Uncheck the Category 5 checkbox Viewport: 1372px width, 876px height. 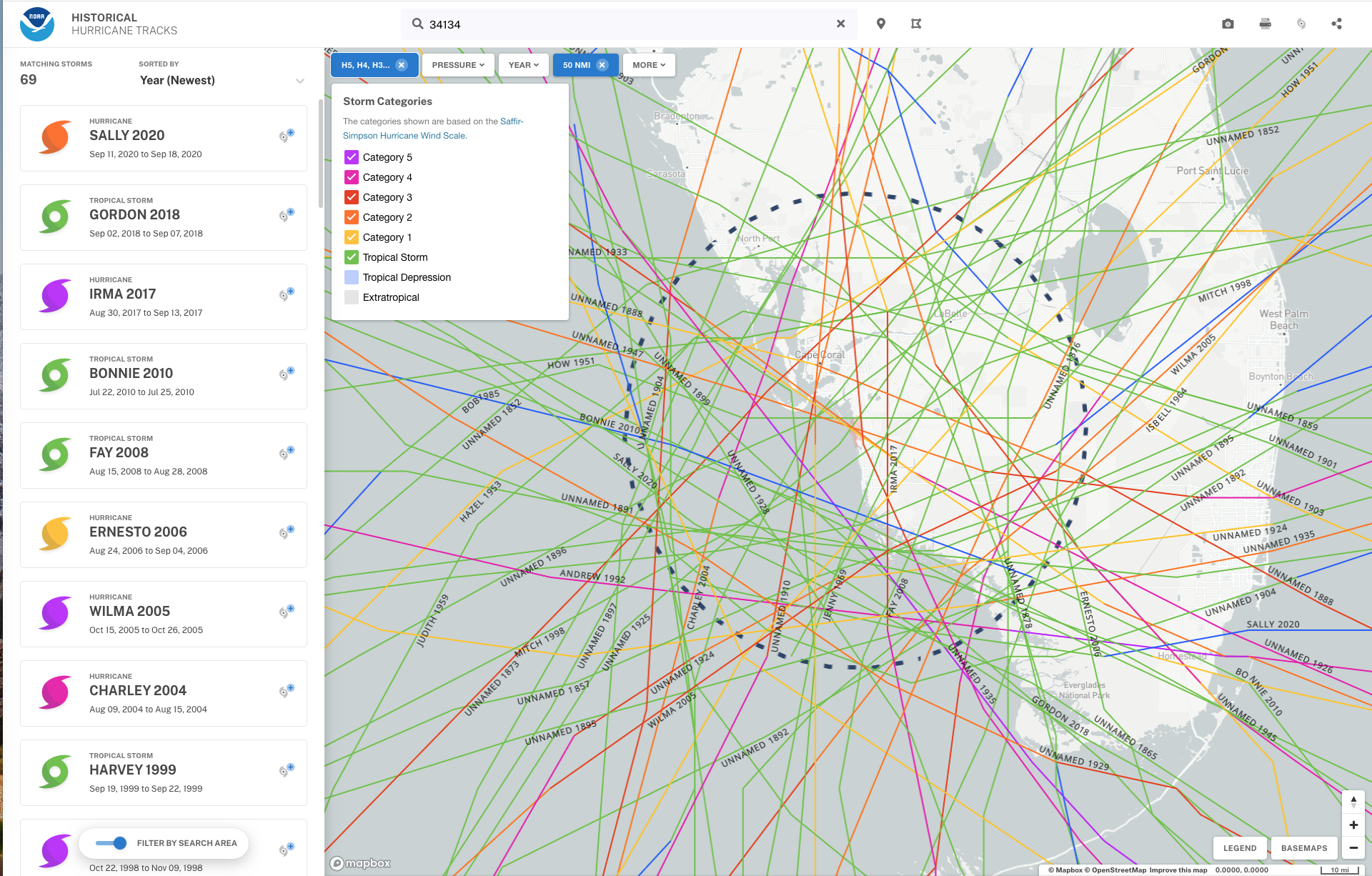point(352,157)
